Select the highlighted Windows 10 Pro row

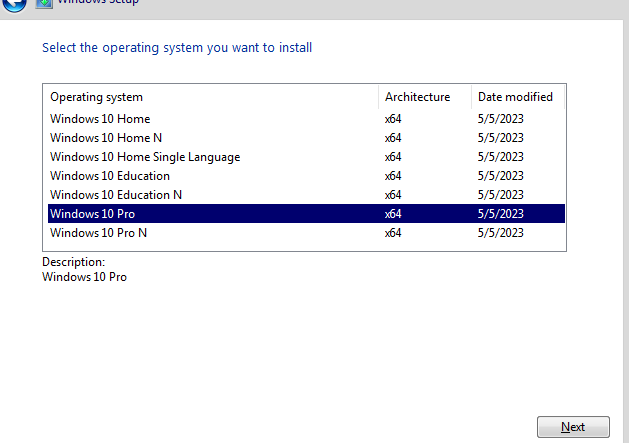click(306, 213)
